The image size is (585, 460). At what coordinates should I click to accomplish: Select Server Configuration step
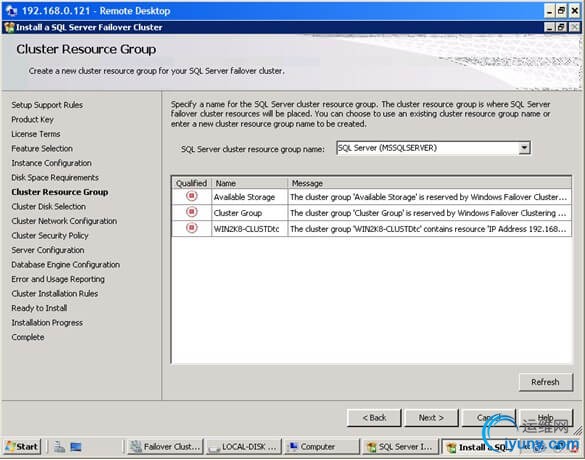tap(48, 250)
